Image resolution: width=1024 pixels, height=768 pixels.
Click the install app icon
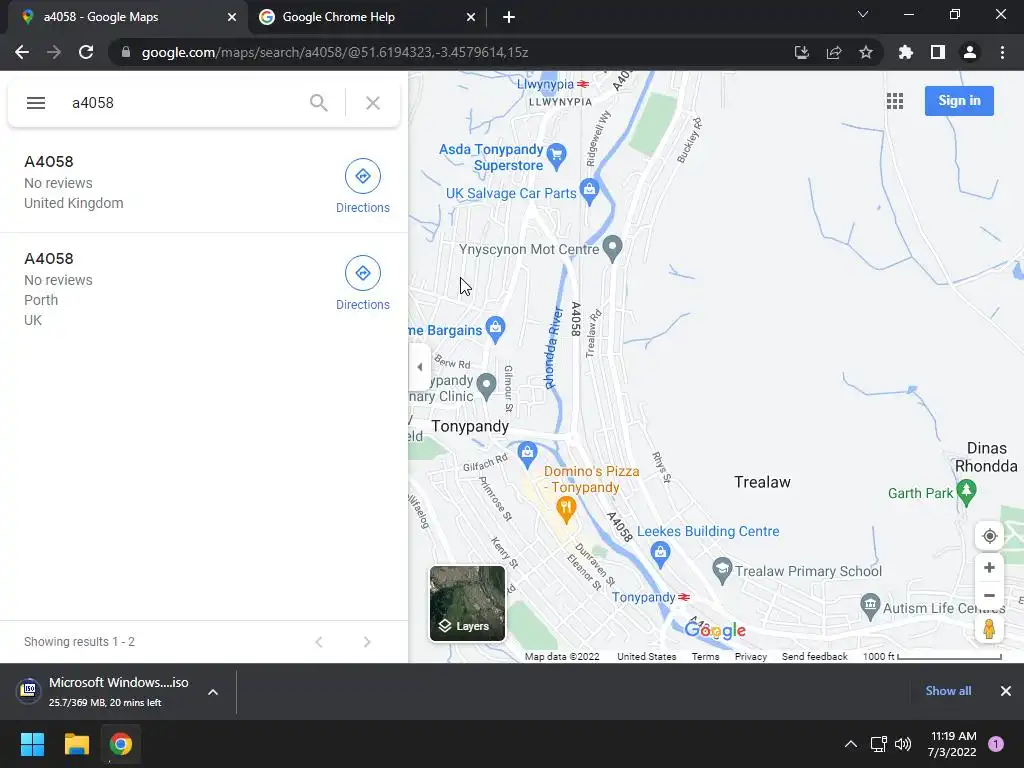point(801,52)
